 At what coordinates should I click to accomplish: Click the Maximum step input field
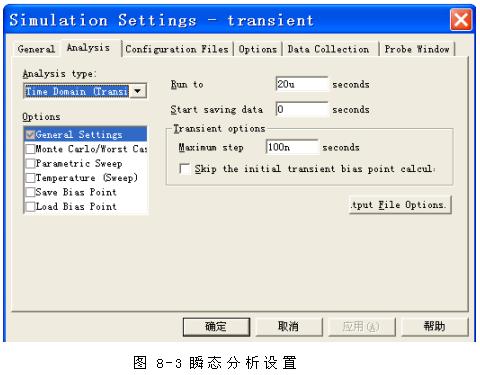pyautogui.click(x=292, y=147)
